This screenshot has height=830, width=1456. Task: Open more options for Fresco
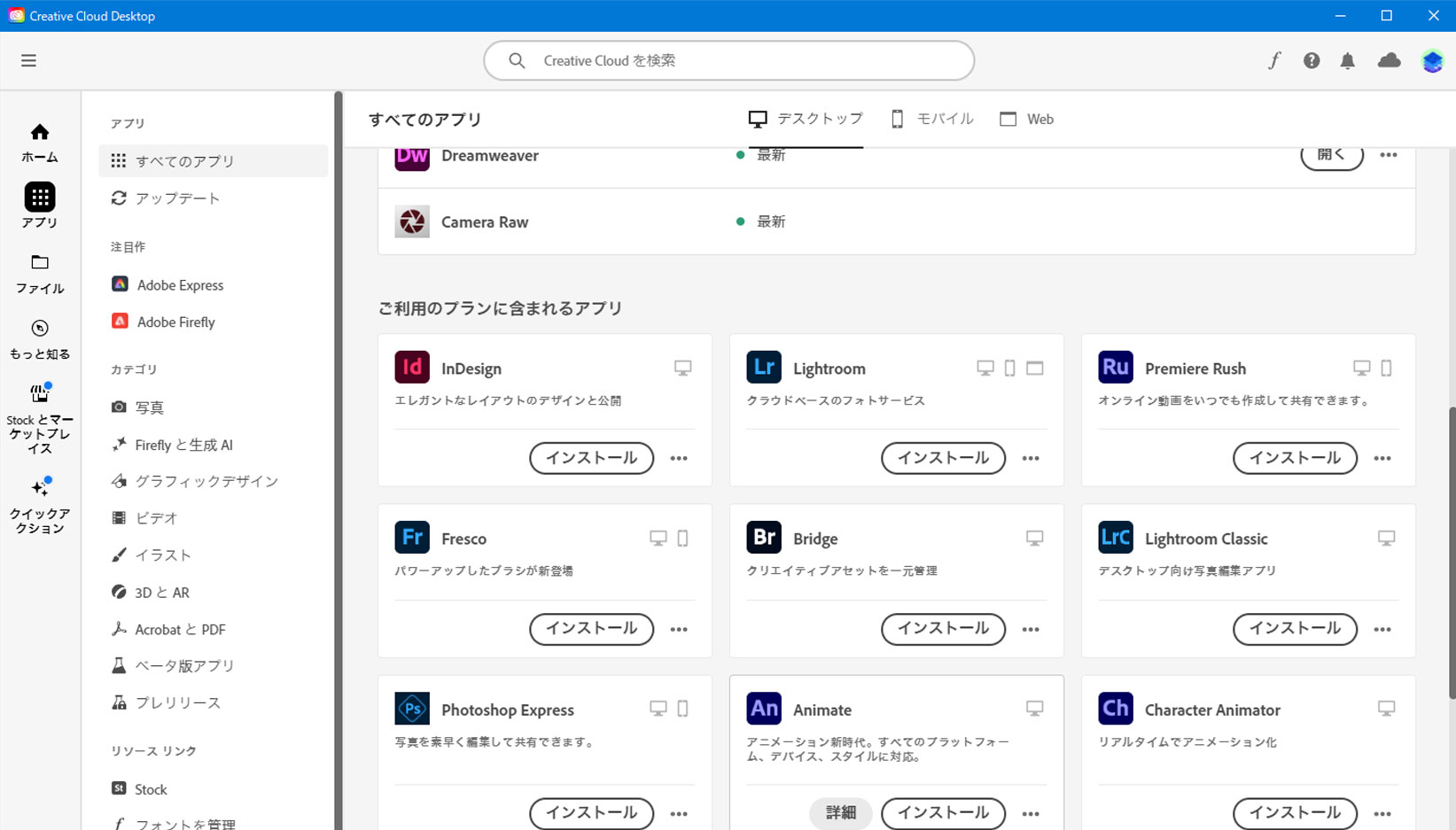[x=679, y=629]
